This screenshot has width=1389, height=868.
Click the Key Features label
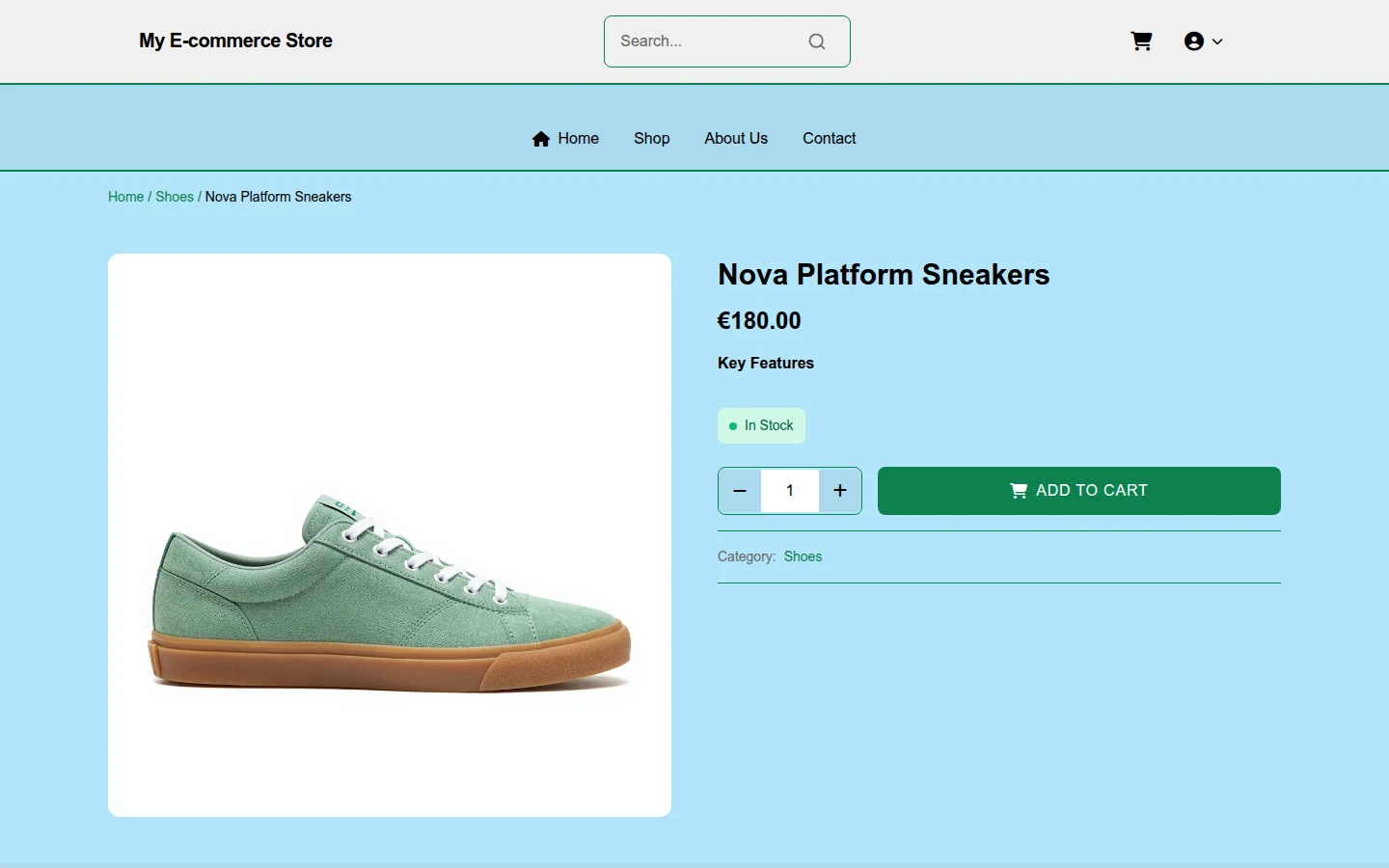(x=766, y=364)
